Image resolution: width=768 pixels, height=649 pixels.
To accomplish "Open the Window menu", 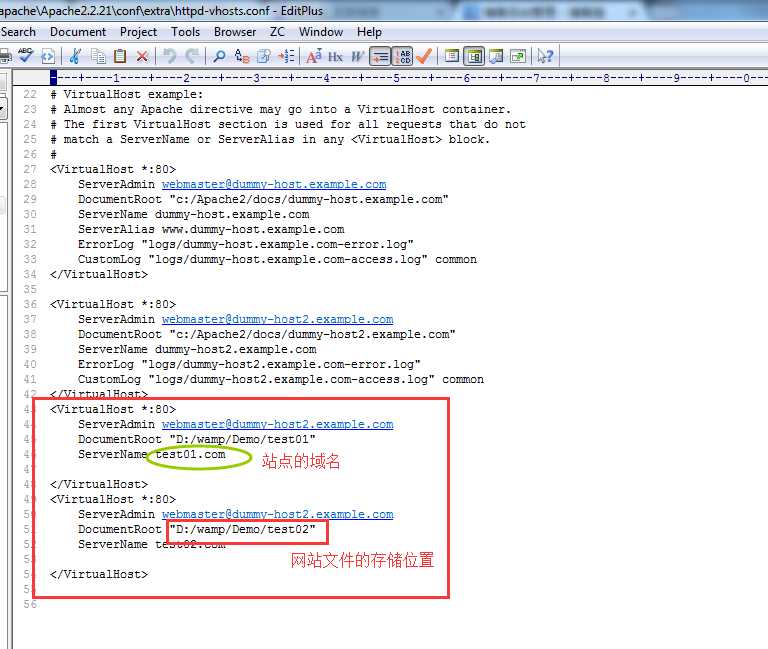I will 321,32.
